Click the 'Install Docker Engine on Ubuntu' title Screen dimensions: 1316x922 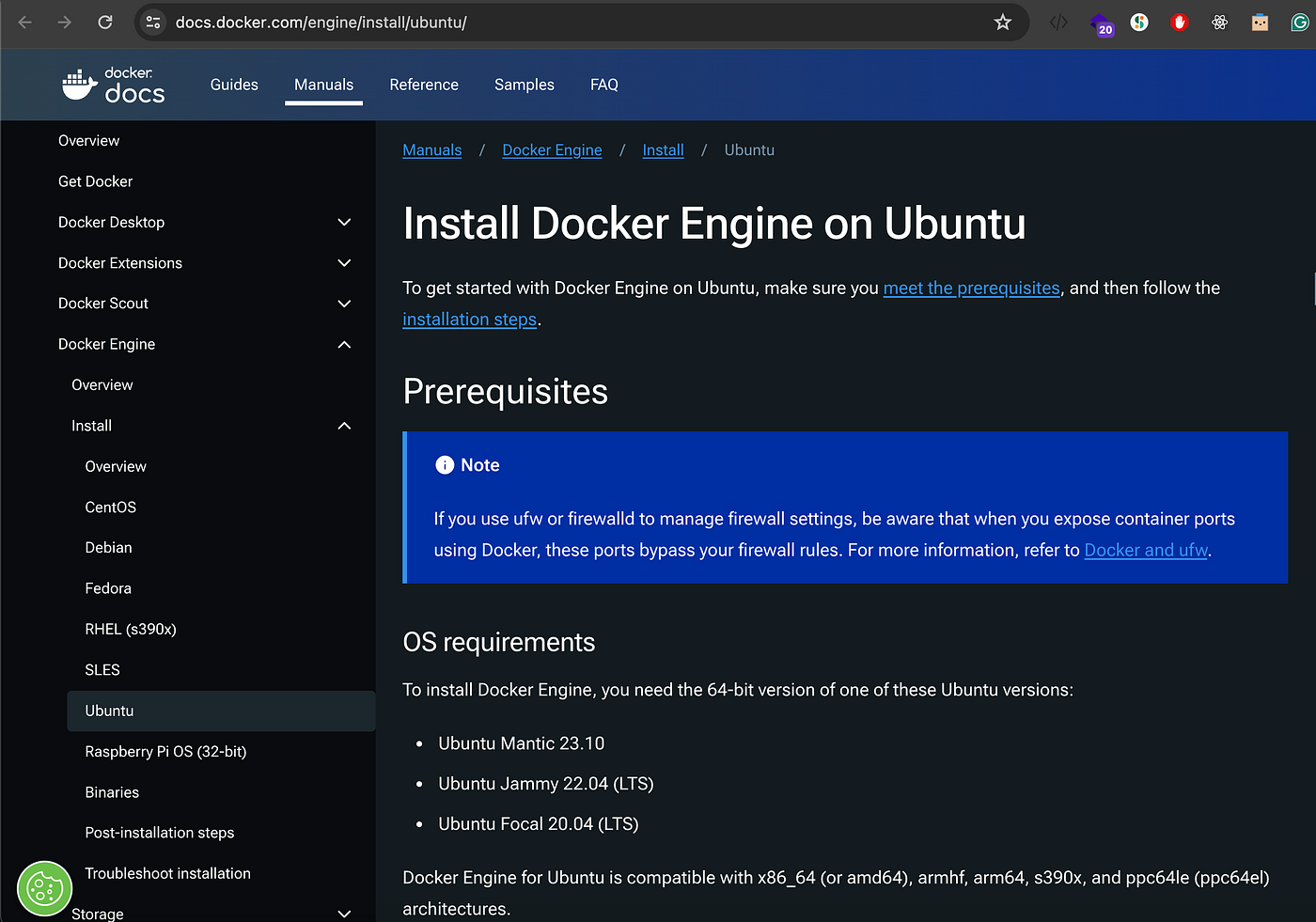(x=714, y=224)
